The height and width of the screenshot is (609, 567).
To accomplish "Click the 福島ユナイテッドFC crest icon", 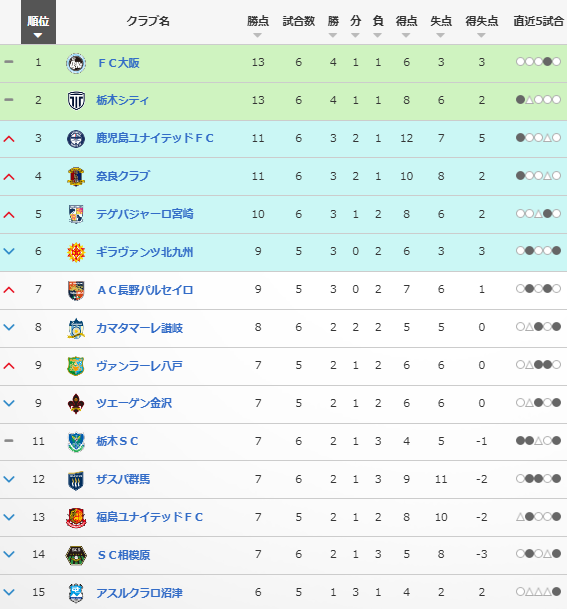I will point(76,518).
